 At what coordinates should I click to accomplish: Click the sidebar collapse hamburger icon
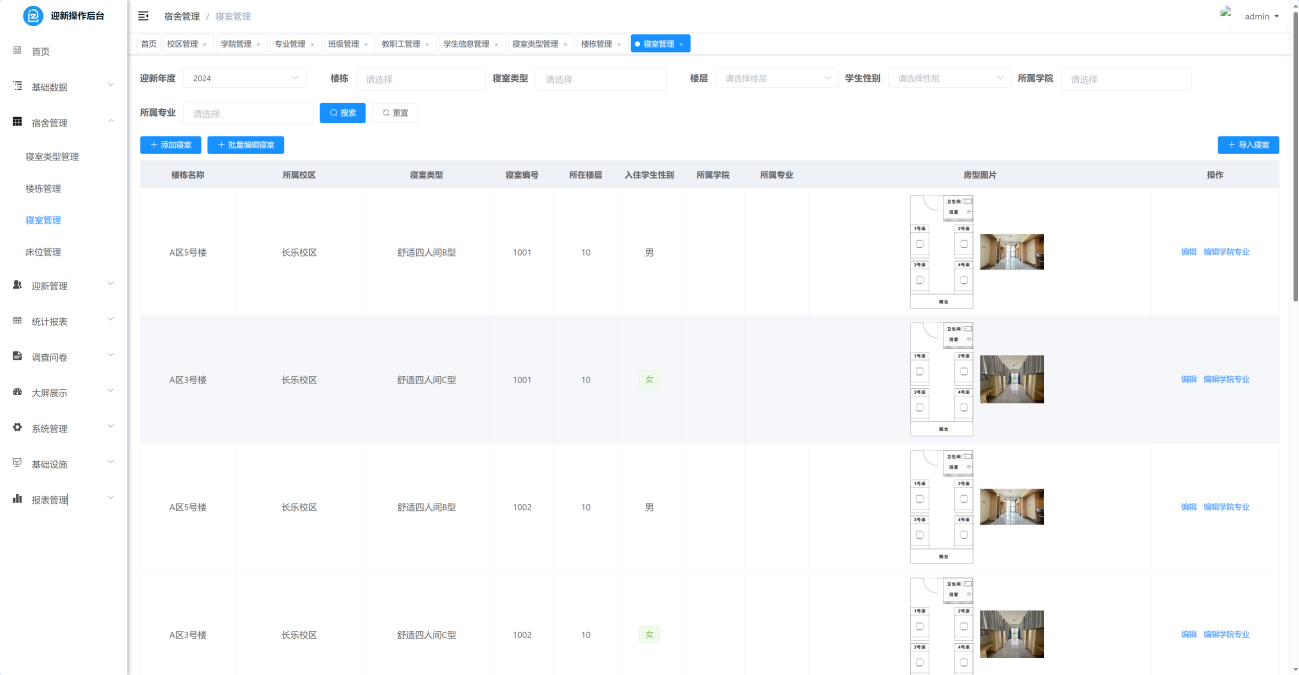(143, 16)
